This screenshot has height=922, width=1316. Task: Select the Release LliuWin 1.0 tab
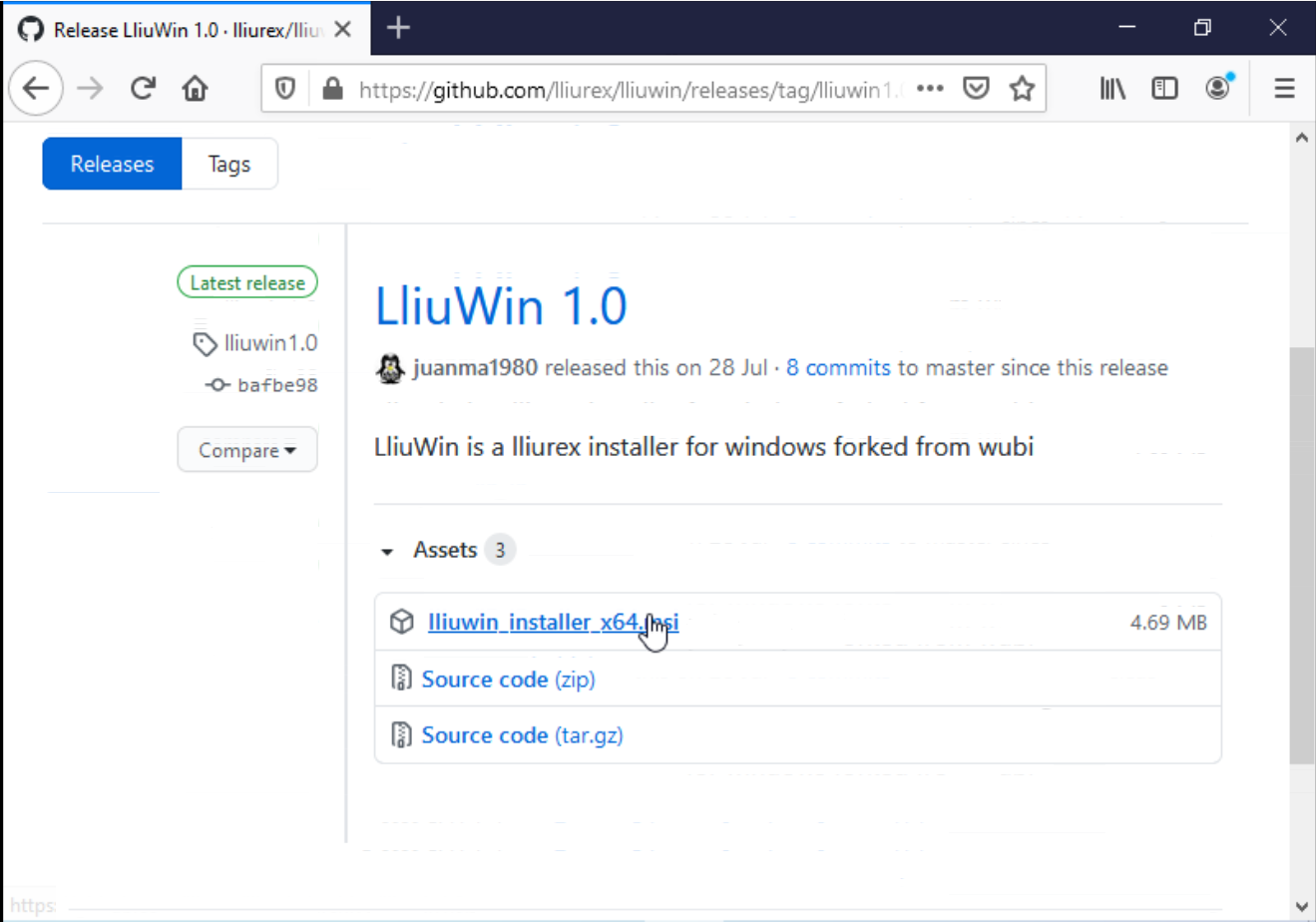[187, 29]
